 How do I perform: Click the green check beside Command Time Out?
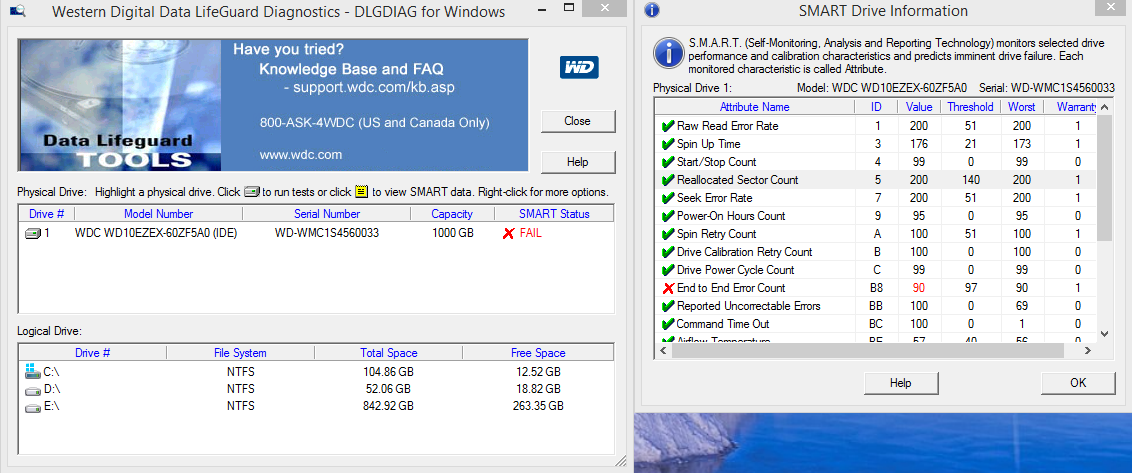click(668, 324)
